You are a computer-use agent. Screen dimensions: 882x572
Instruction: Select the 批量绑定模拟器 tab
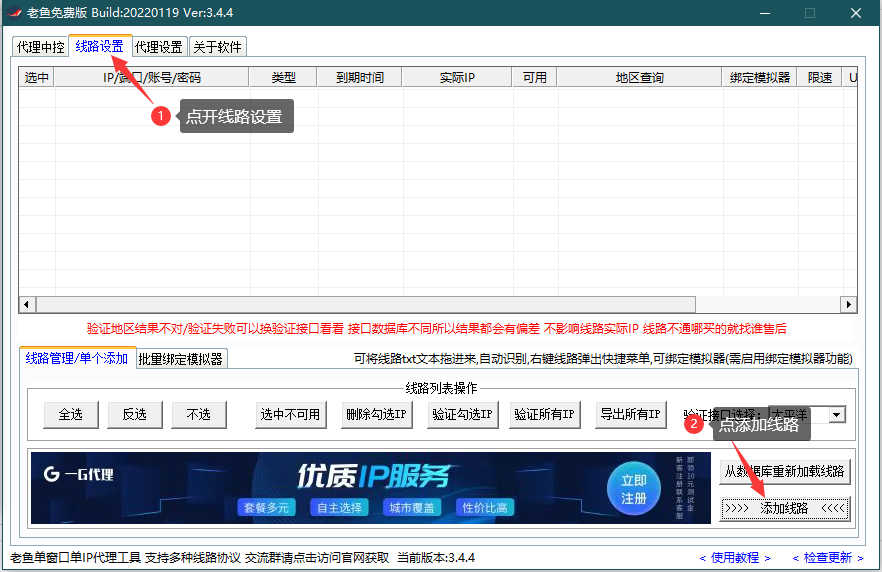(181, 358)
